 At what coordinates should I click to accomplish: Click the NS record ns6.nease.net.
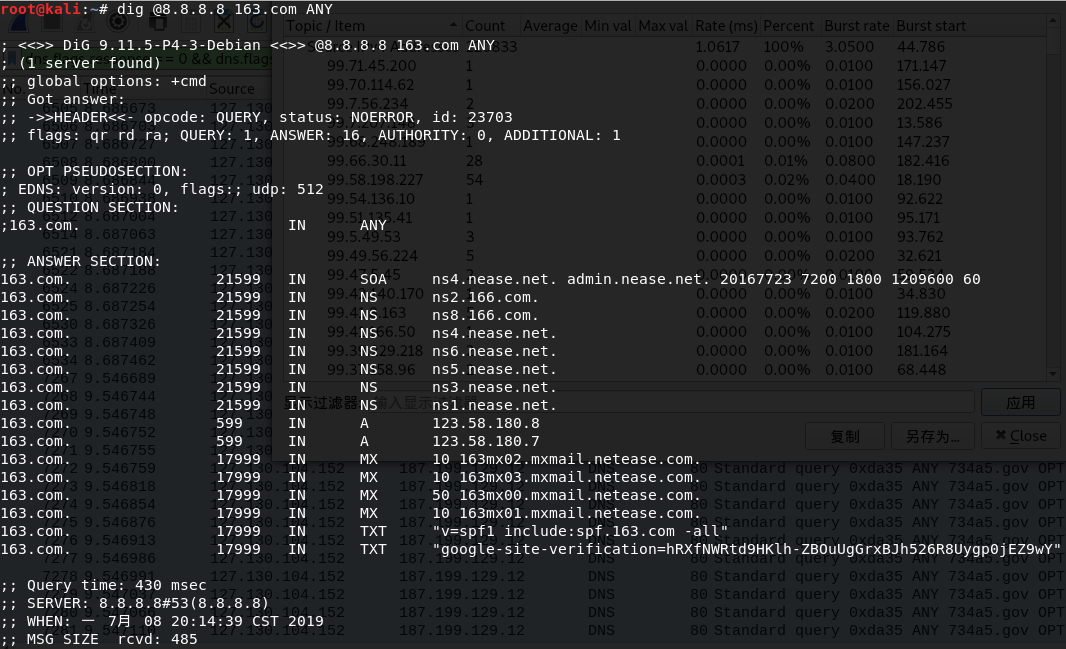tap(494, 351)
